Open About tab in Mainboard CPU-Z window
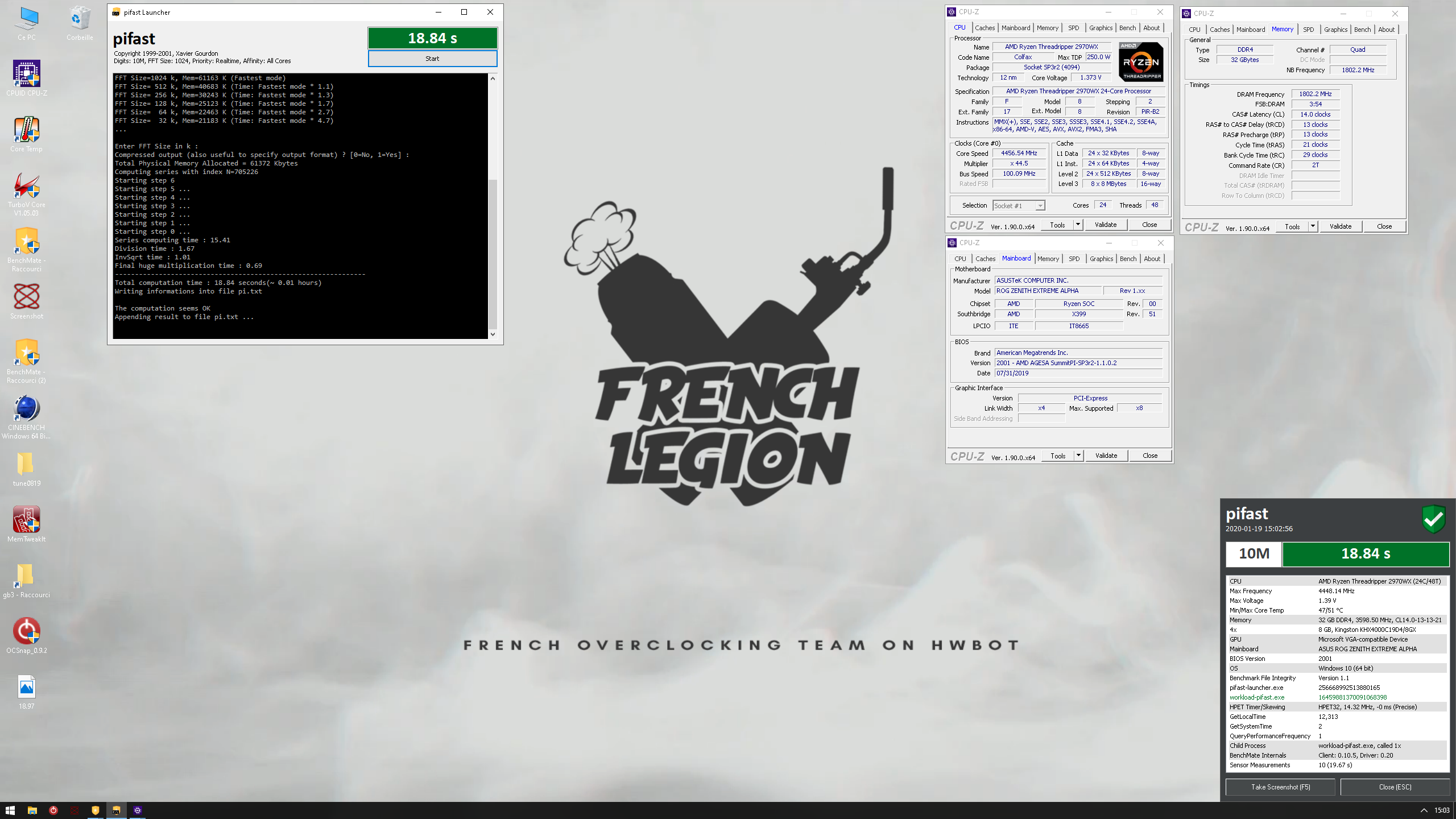This screenshot has width=1456, height=819. (1152, 259)
